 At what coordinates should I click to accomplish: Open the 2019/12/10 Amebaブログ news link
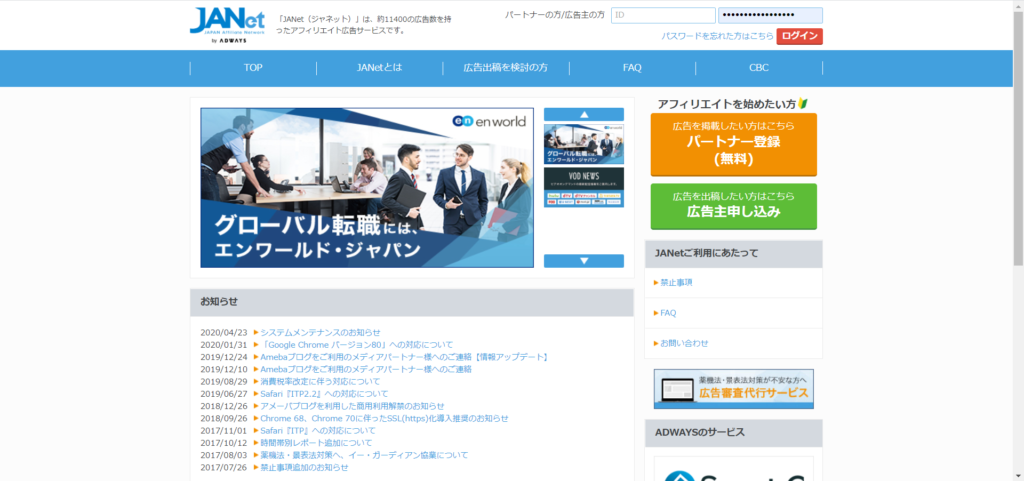[366, 369]
